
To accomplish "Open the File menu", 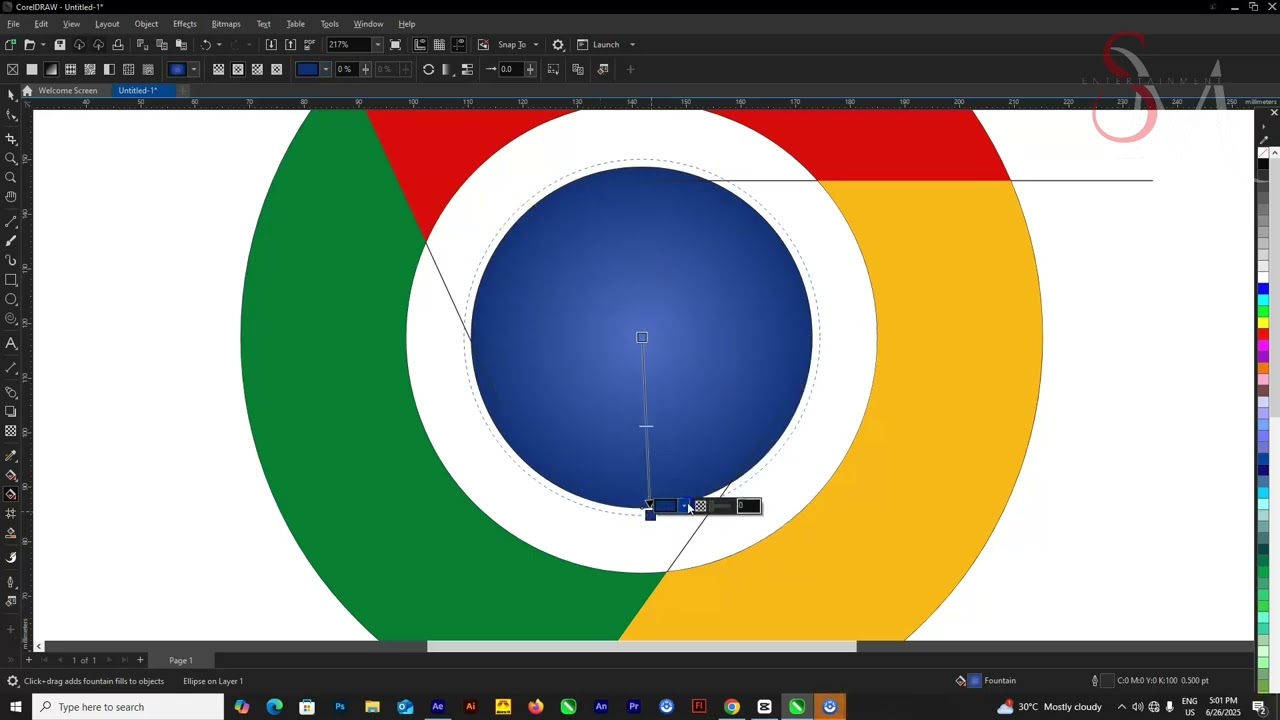I will pos(13,24).
